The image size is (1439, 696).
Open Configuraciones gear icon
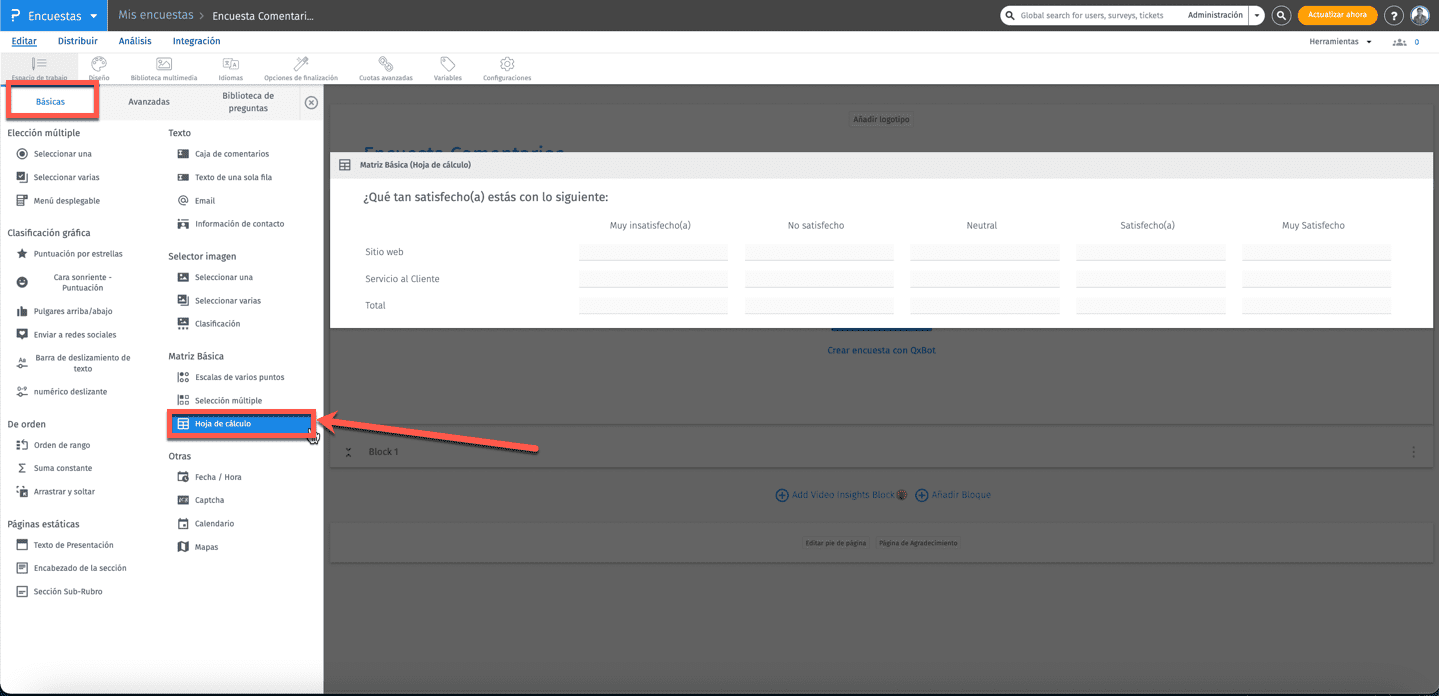[507, 68]
